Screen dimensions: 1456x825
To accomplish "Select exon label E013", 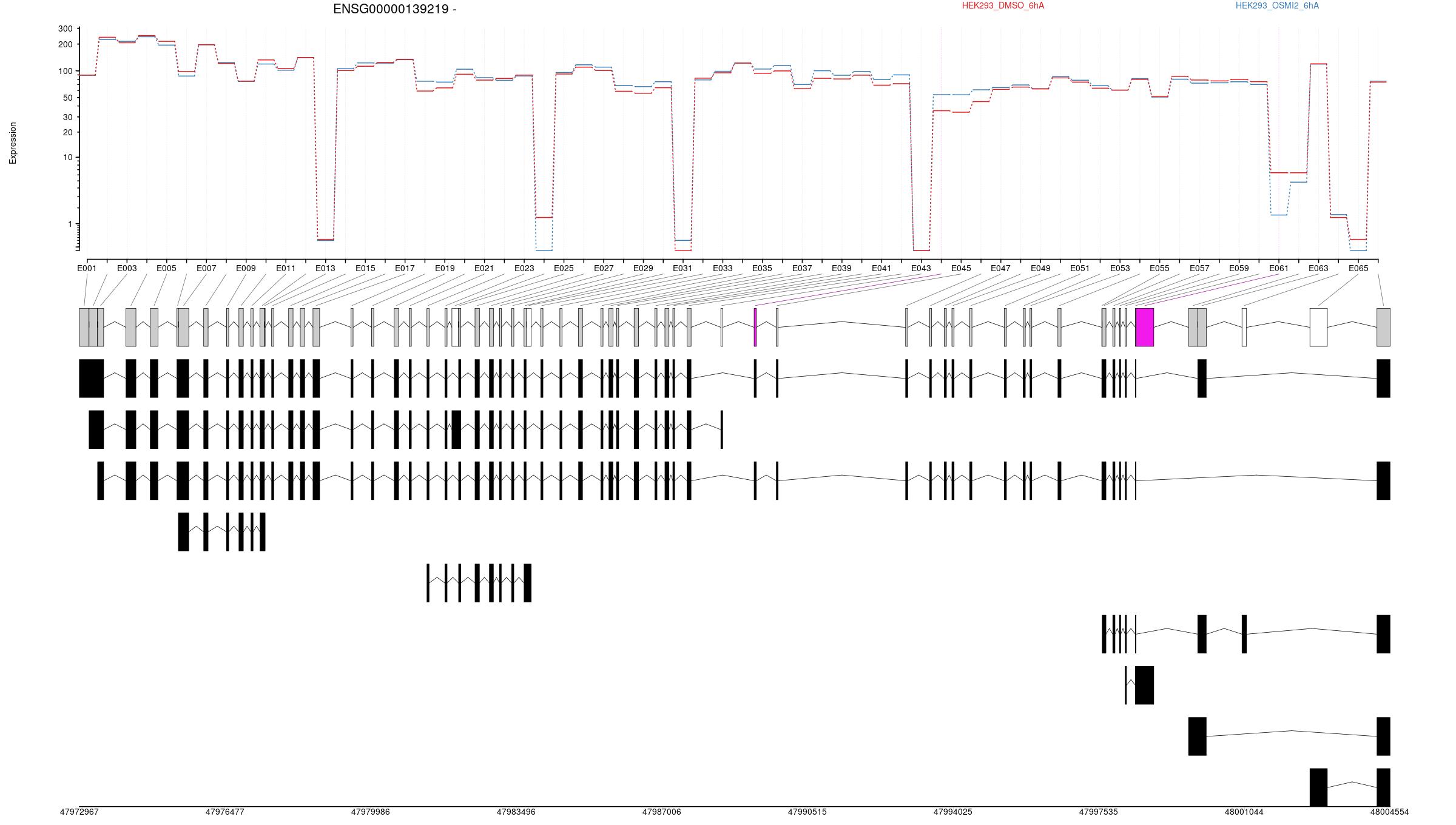I will point(325,268).
